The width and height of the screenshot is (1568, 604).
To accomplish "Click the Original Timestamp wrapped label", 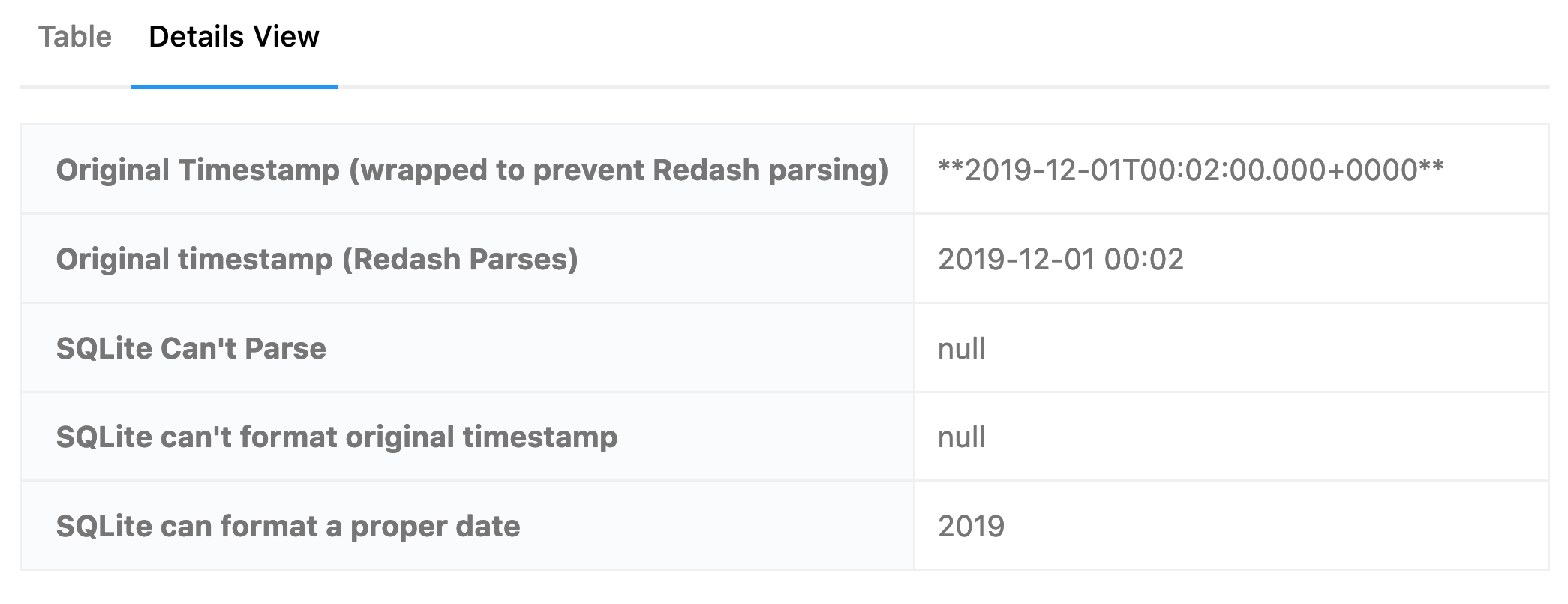I will [472, 170].
